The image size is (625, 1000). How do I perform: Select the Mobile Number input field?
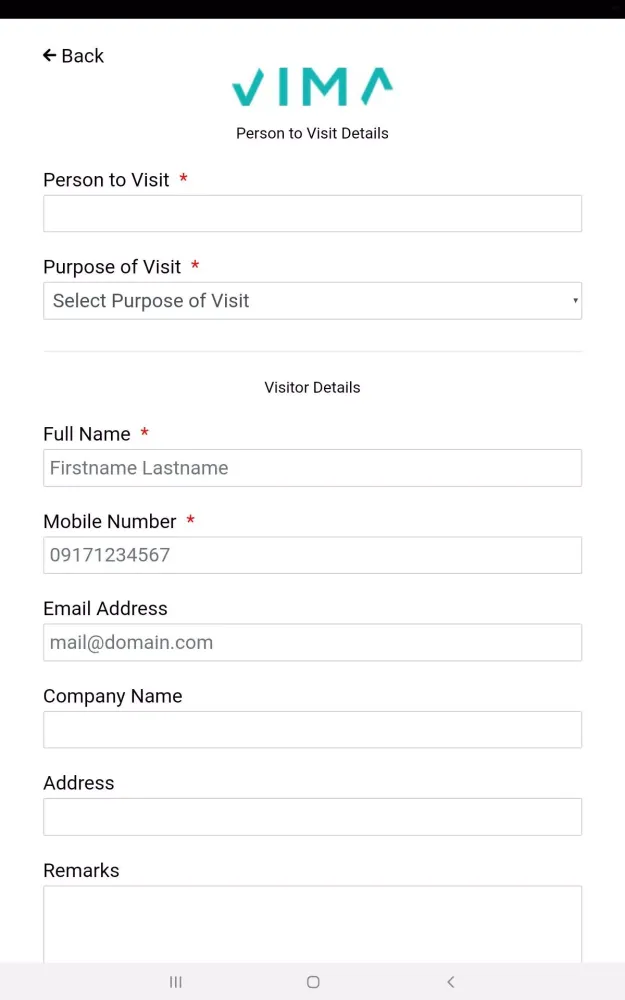(x=312, y=555)
